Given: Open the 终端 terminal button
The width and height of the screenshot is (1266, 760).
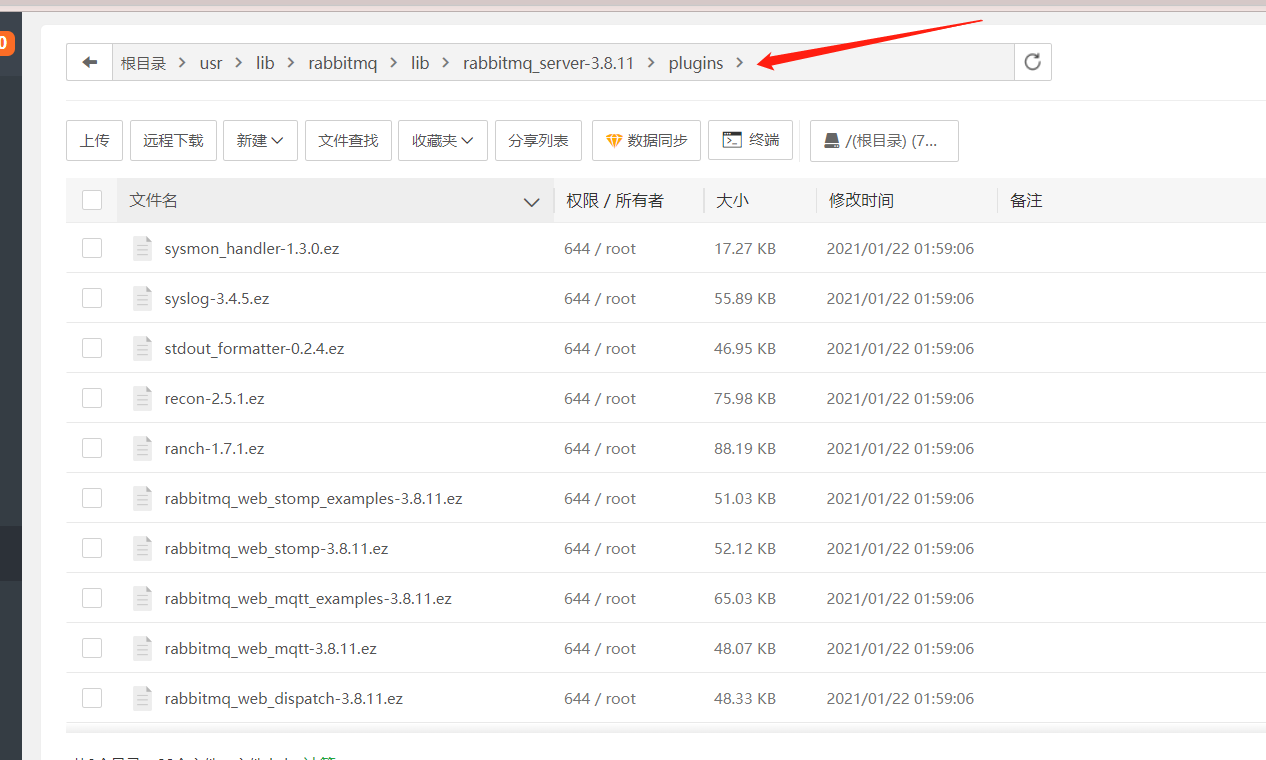Looking at the screenshot, I should tap(750, 140).
